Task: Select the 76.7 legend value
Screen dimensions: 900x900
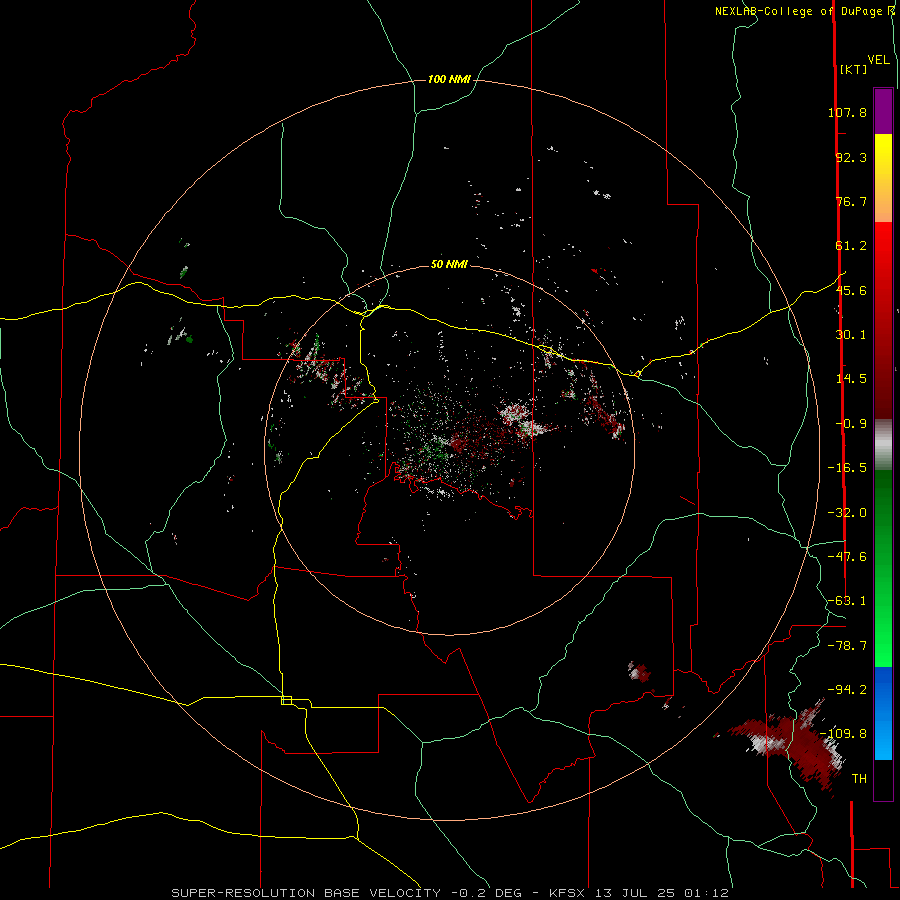Action: (851, 201)
